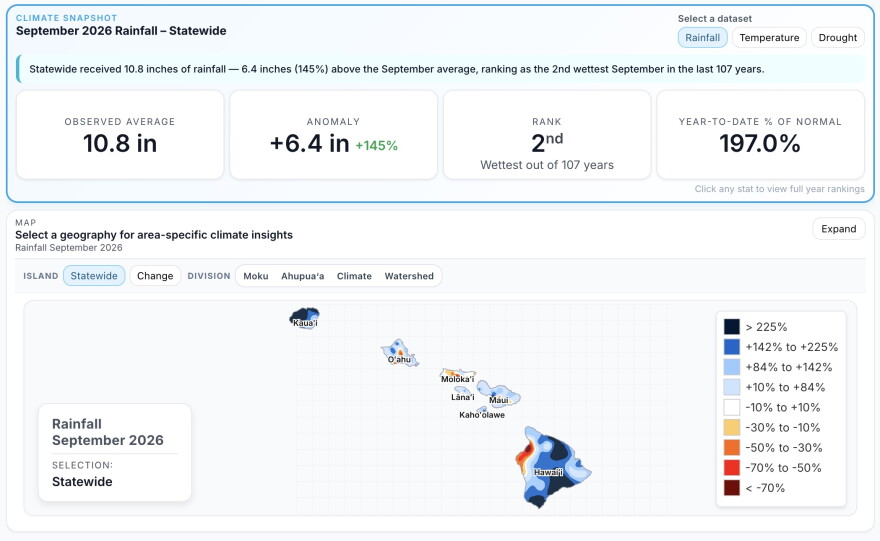This screenshot has height=541, width=880.
Task: Click Hawai'i island on the map
Action: coord(552,467)
